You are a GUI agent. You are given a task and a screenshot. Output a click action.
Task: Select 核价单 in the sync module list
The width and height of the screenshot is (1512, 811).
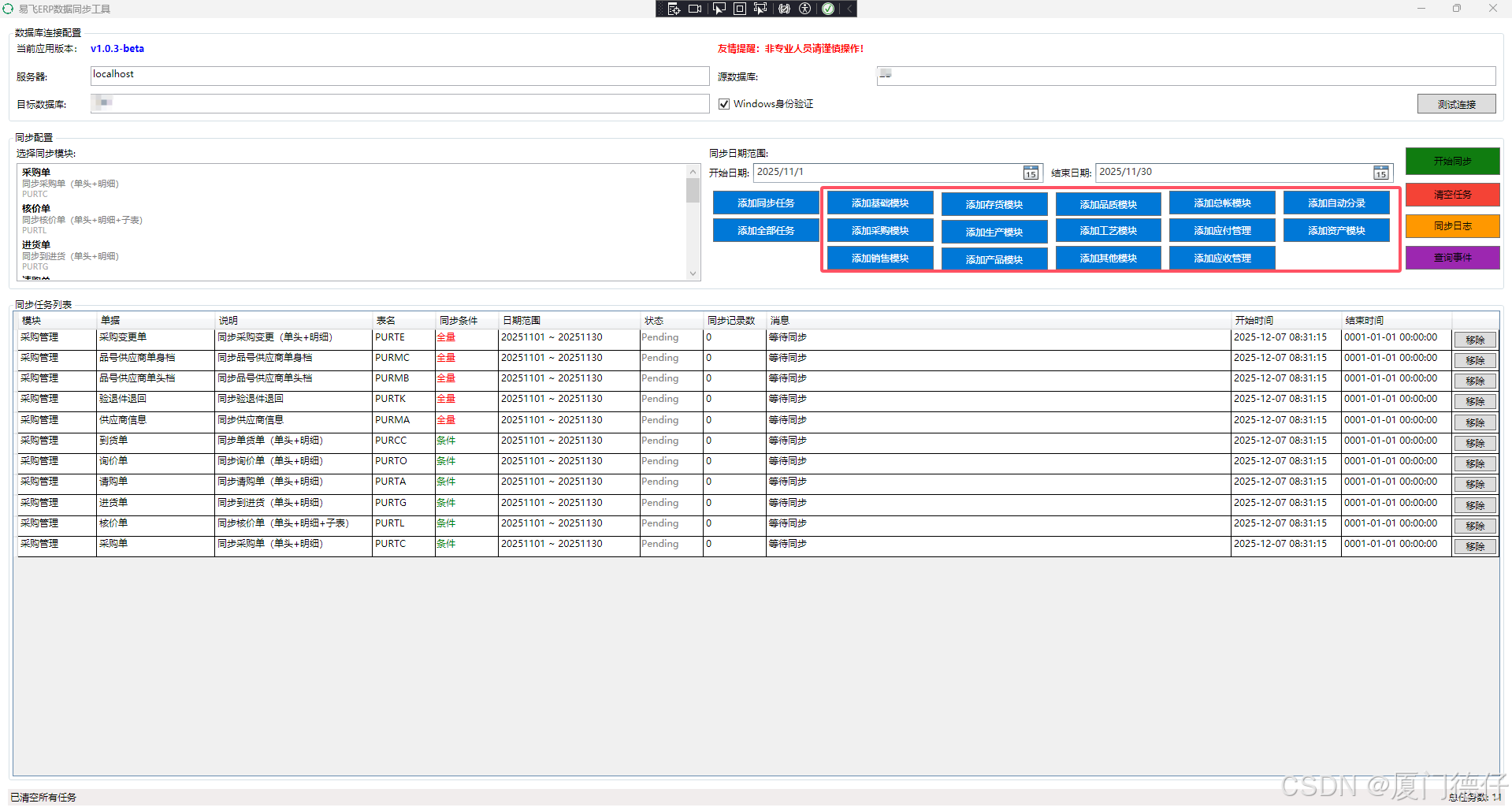click(352, 219)
